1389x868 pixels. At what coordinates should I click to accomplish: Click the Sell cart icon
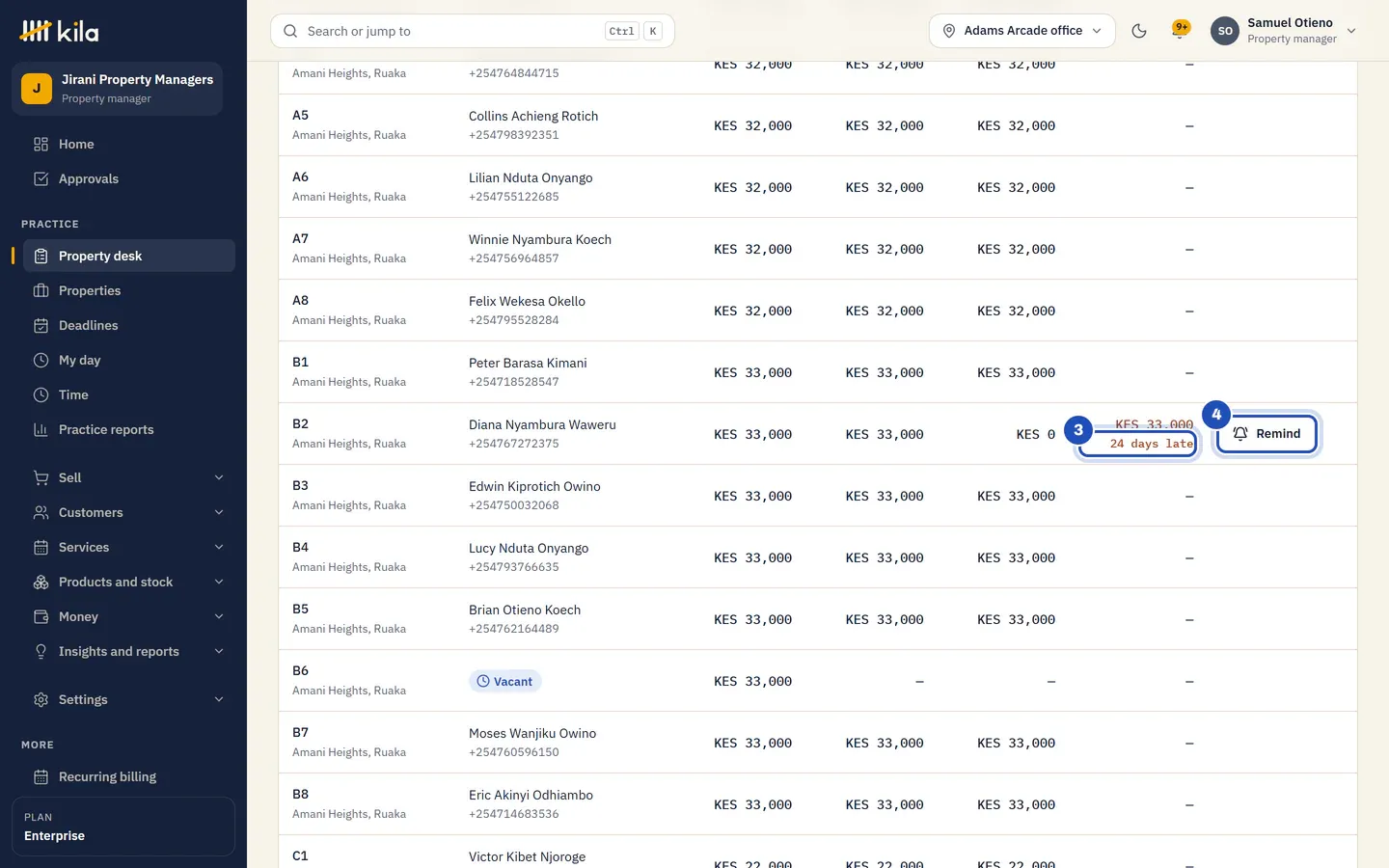click(41, 478)
